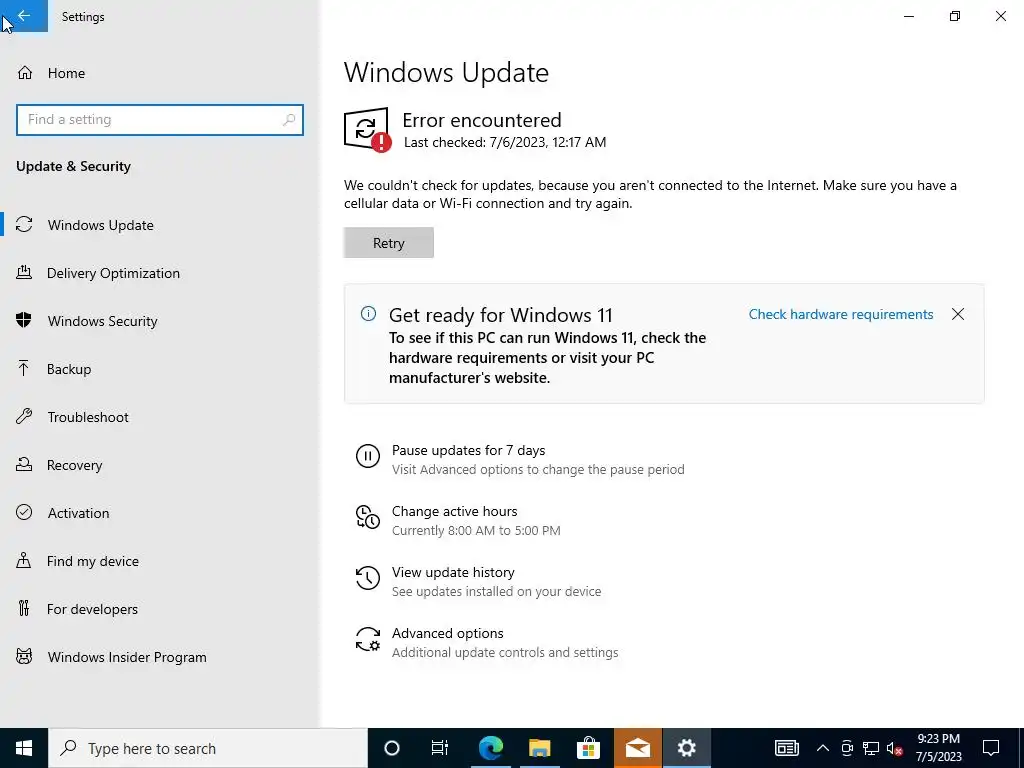The height and width of the screenshot is (768, 1024).
Task: Click the gear-sync icon for Advanced options
Action: 368,639
